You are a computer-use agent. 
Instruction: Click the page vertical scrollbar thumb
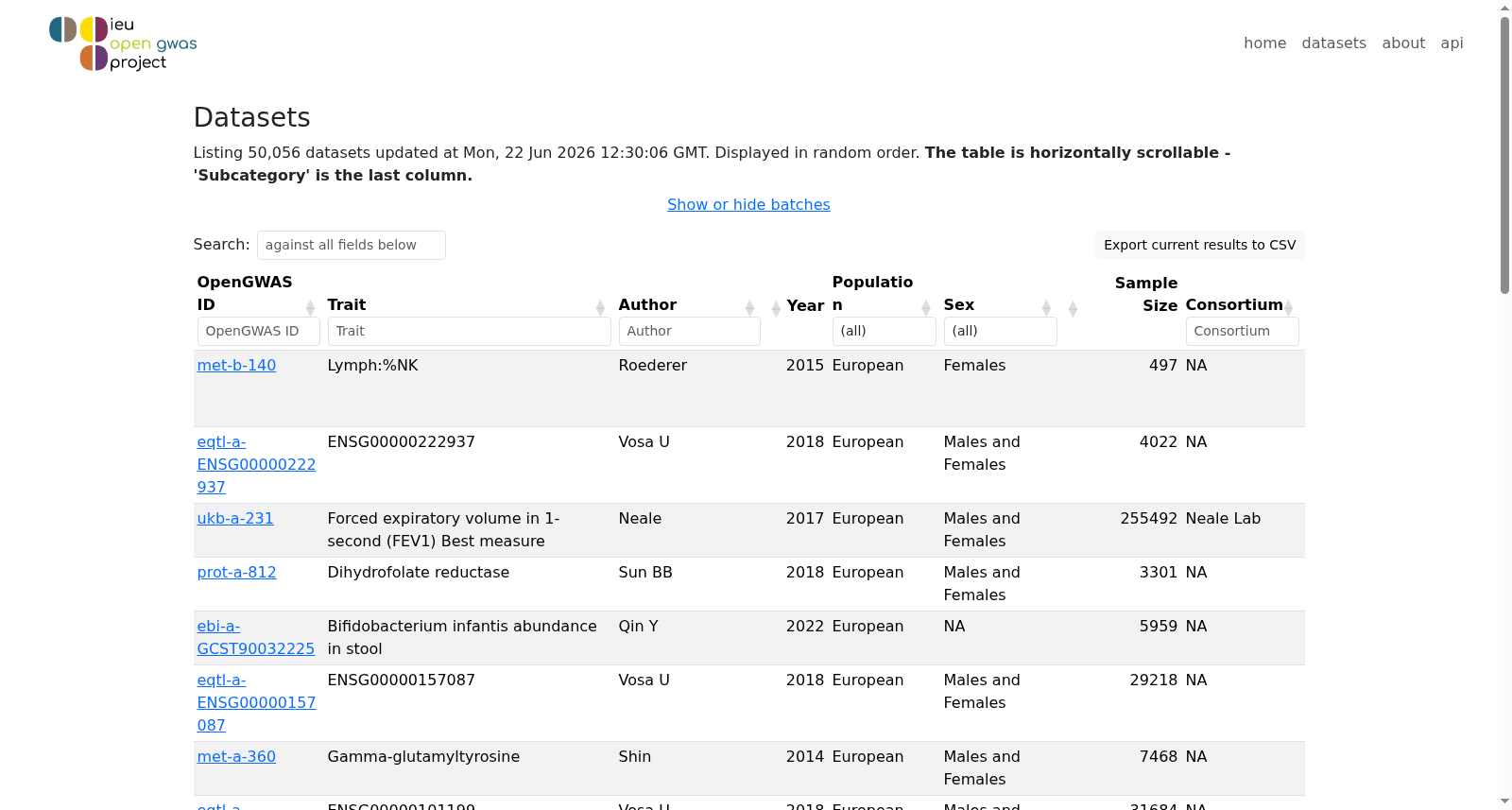coord(1504,156)
